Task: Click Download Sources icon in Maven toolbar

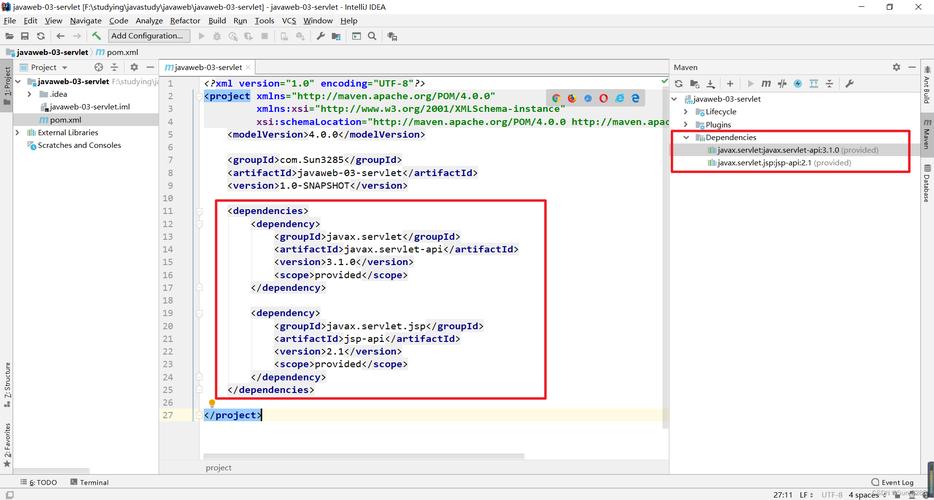Action: pos(711,83)
